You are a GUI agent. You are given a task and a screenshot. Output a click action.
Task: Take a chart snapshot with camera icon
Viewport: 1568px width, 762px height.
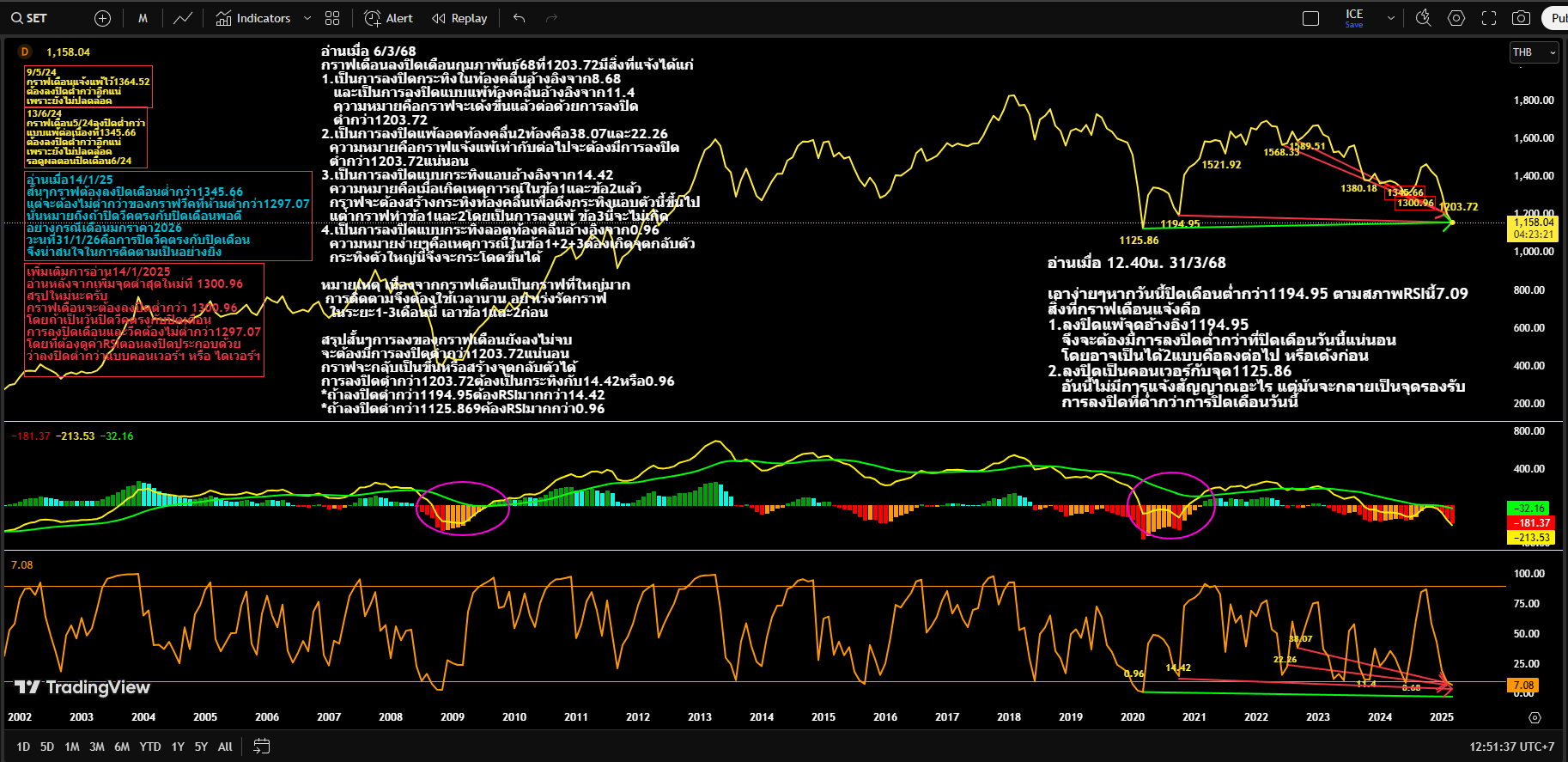[x=1521, y=18]
